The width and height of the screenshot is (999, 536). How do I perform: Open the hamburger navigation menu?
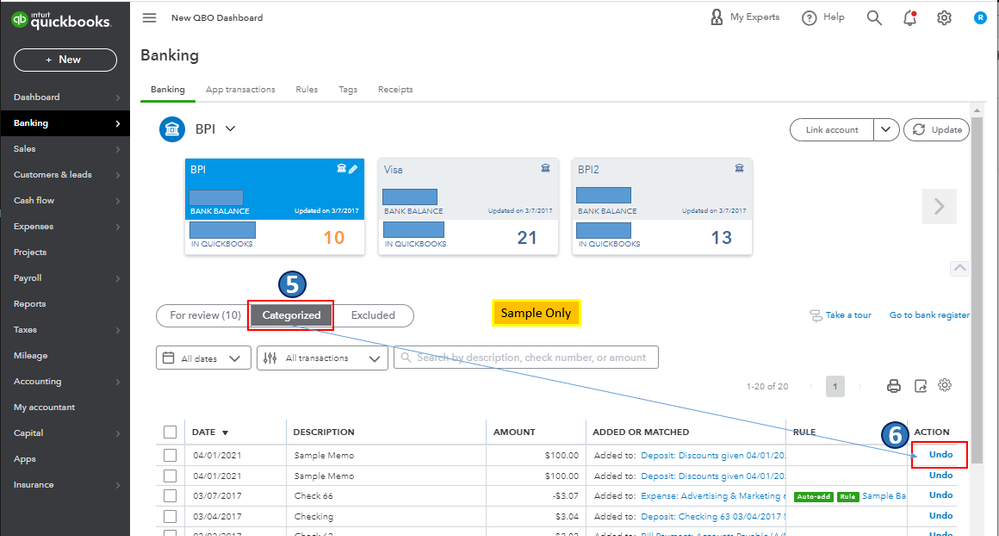[149, 18]
